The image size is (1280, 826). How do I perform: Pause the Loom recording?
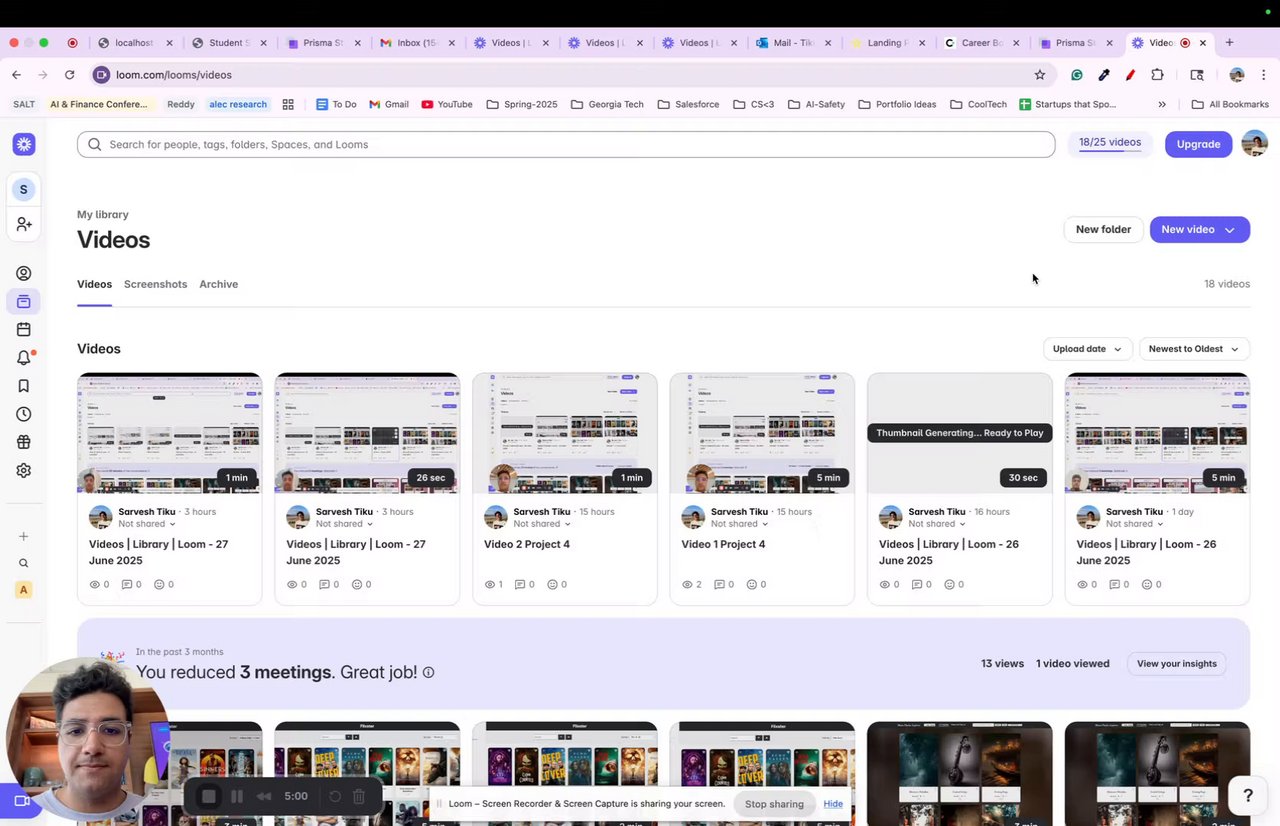[x=237, y=797]
